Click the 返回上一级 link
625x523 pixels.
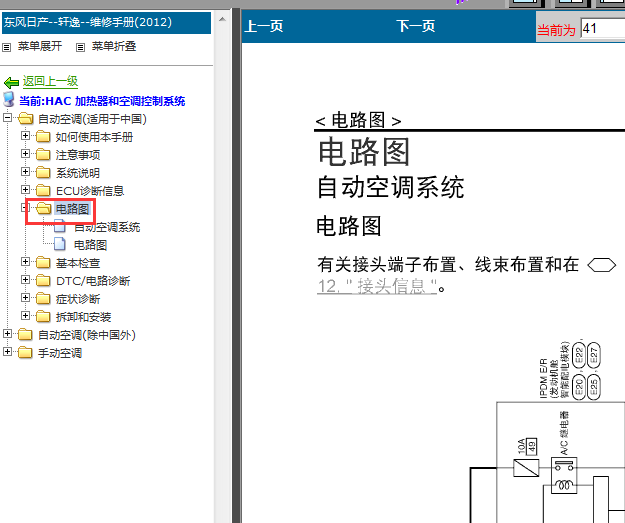(x=50, y=82)
